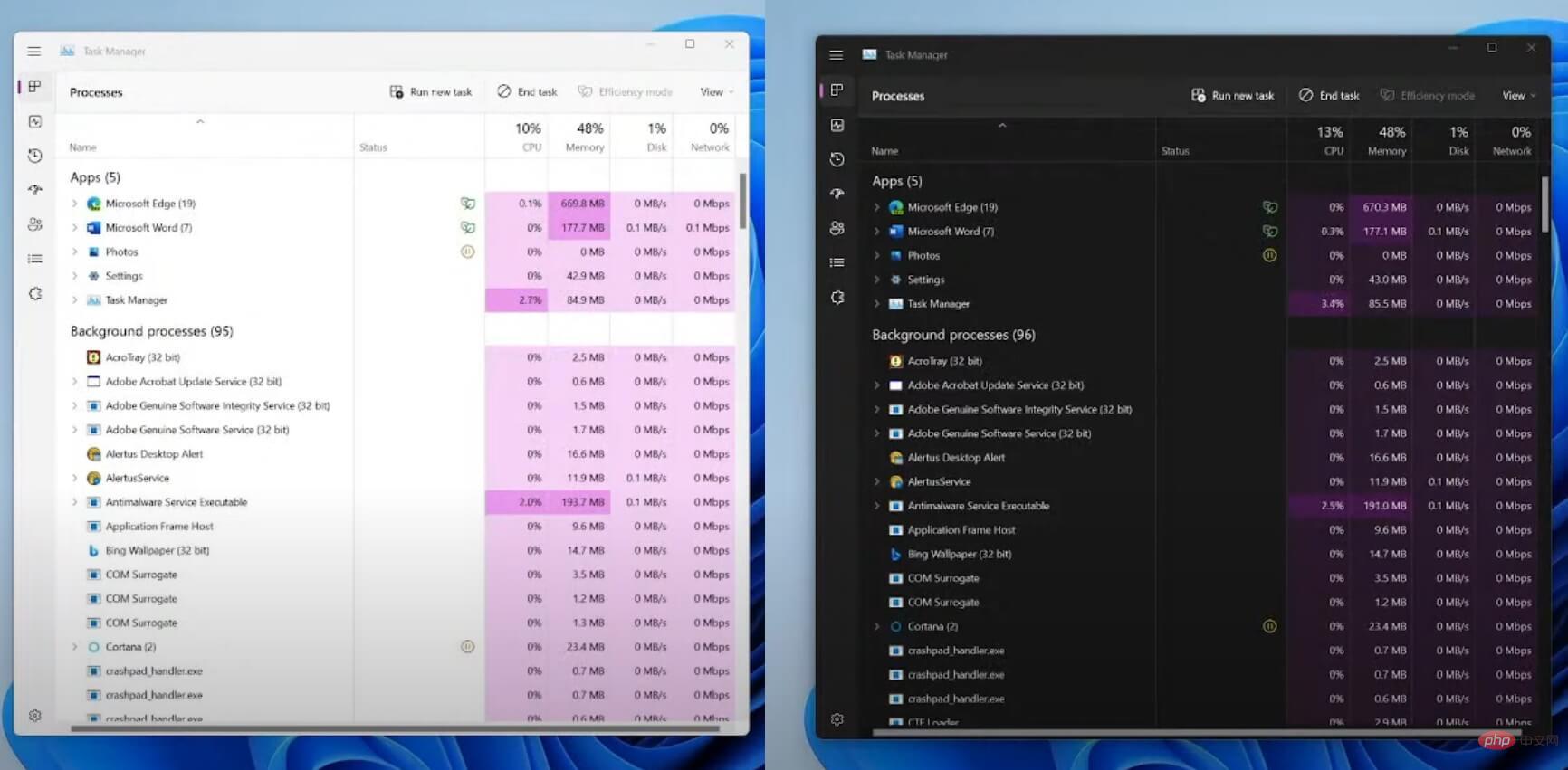1568x770 pixels.
Task: Click Apps (5) heading in light window
Action: (x=95, y=177)
